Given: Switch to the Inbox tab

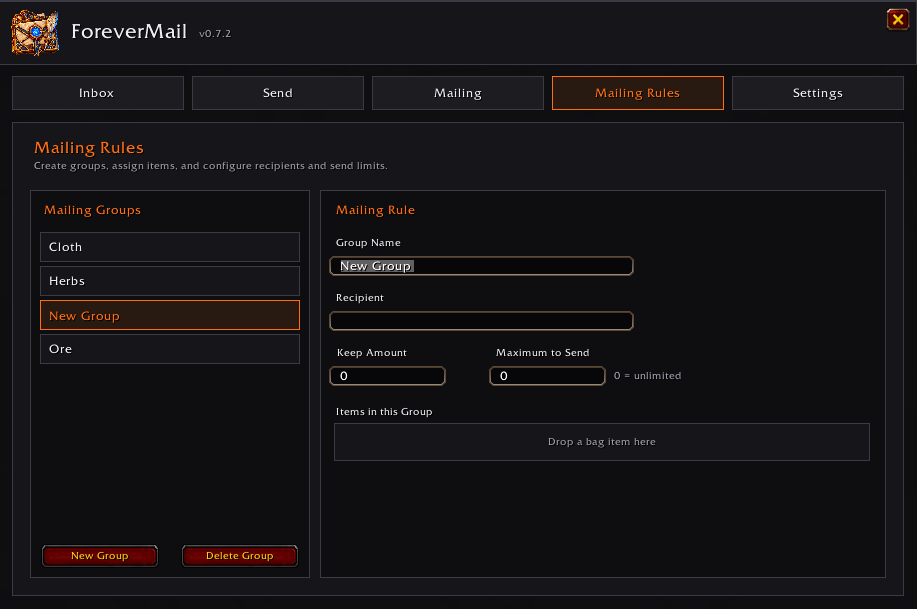Looking at the screenshot, I should pyautogui.click(x=98, y=93).
